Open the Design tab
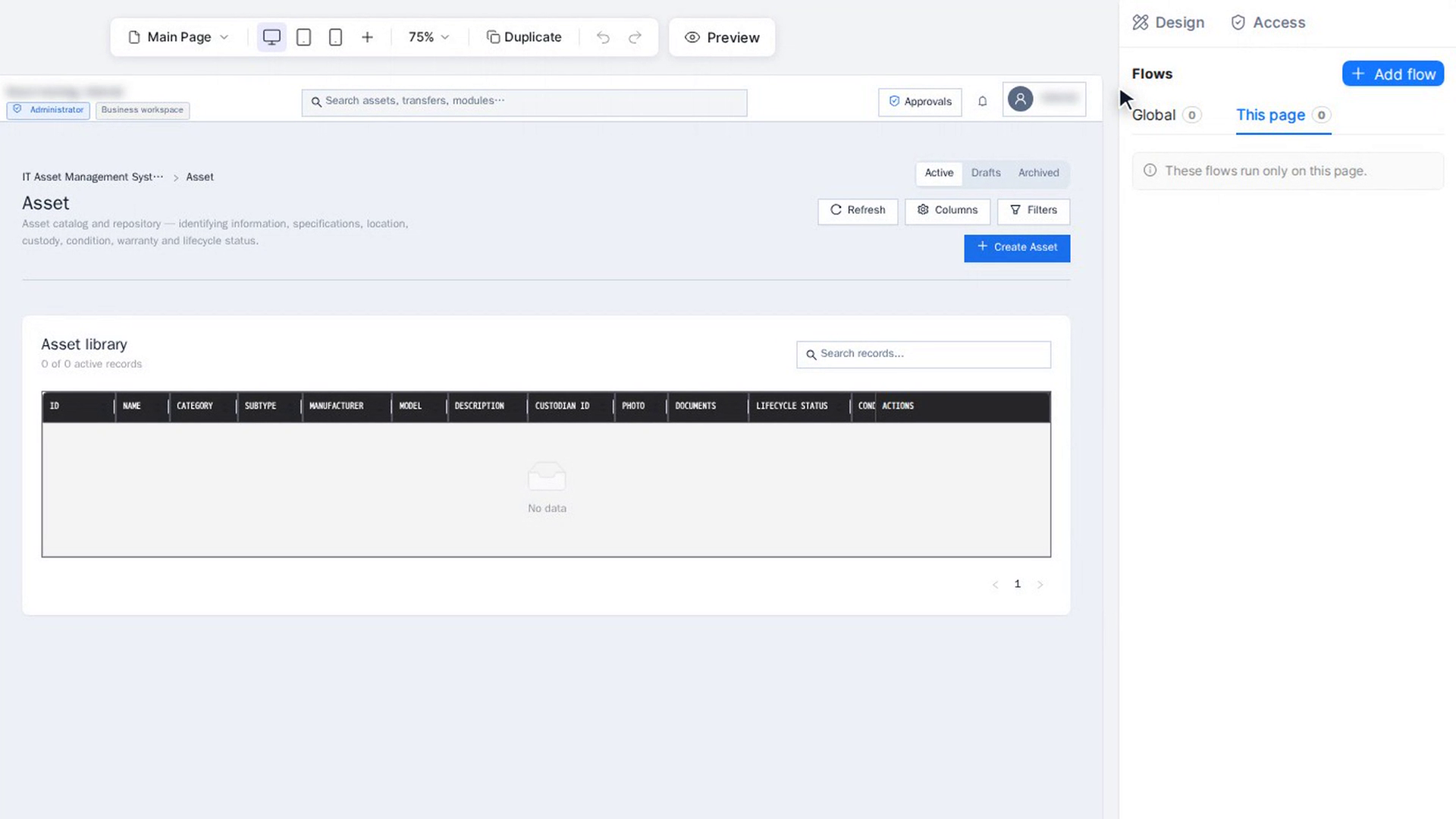The height and width of the screenshot is (819, 1456). coord(1169,23)
